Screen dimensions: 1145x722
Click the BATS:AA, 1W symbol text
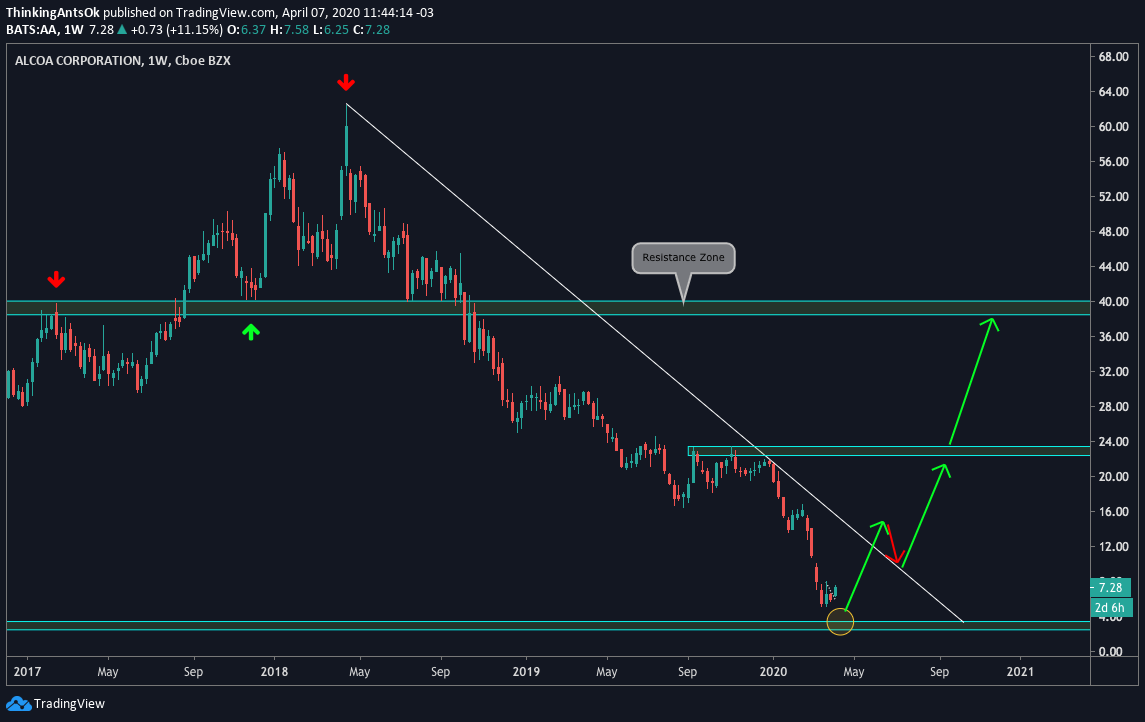pos(45,30)
